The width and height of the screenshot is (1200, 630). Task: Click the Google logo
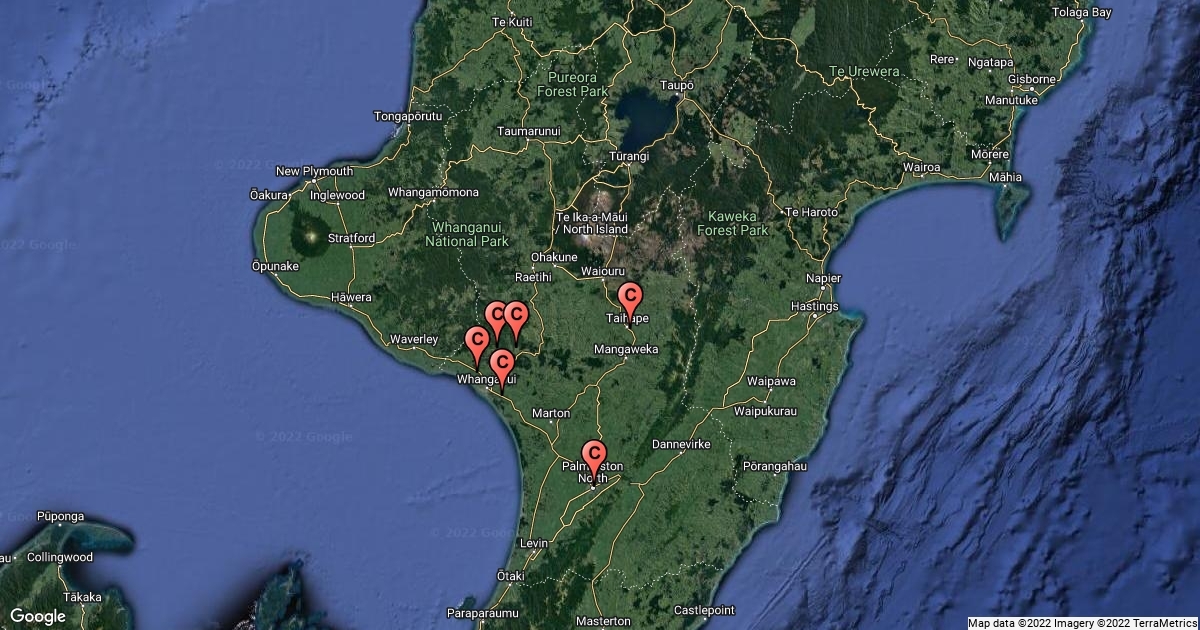(x=38, y=616)
